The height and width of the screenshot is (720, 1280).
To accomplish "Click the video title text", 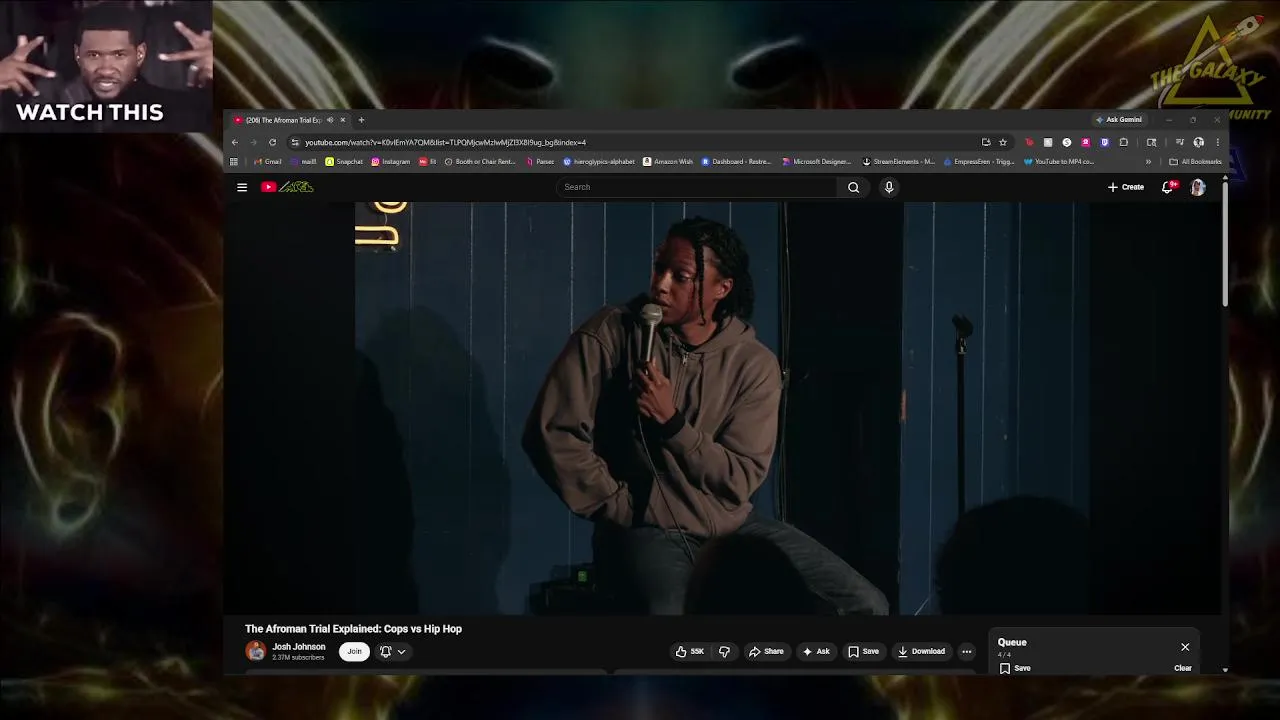I will (353, 629).
